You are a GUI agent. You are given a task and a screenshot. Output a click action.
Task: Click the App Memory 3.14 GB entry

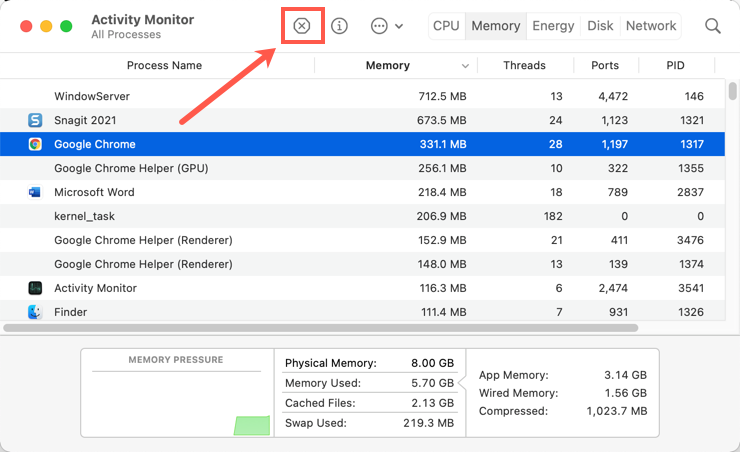point(563,375)
